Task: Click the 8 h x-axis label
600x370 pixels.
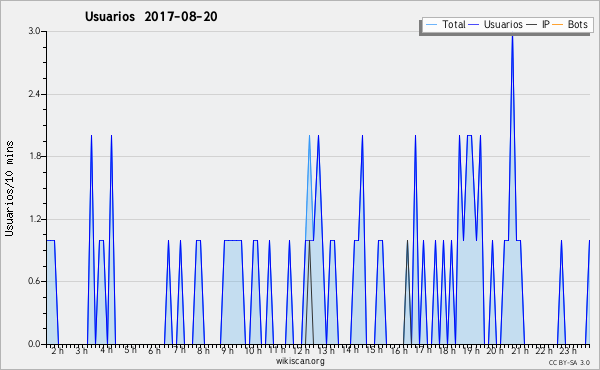Action: [203, 350]
